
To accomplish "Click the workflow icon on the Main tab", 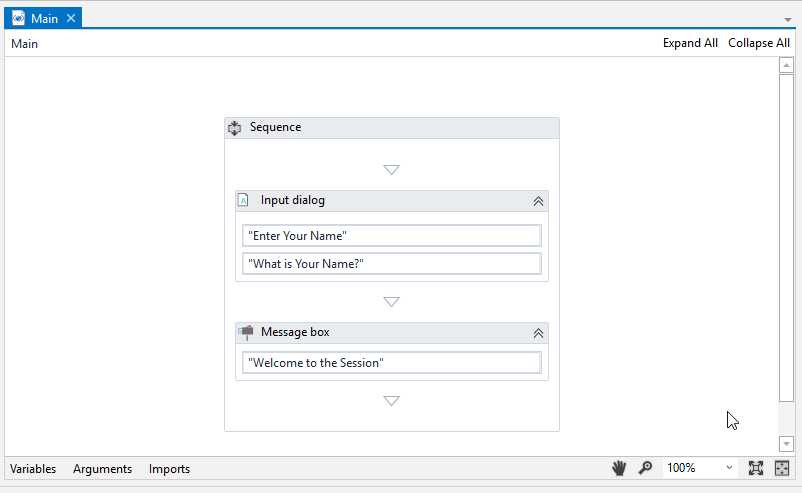I will [x=18, y=18].
